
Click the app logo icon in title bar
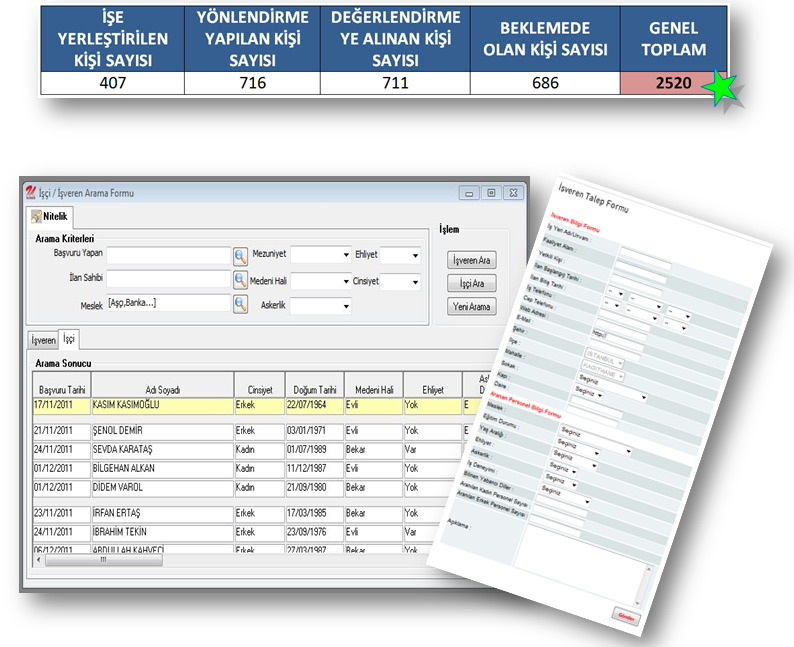[x=31, y=193]
